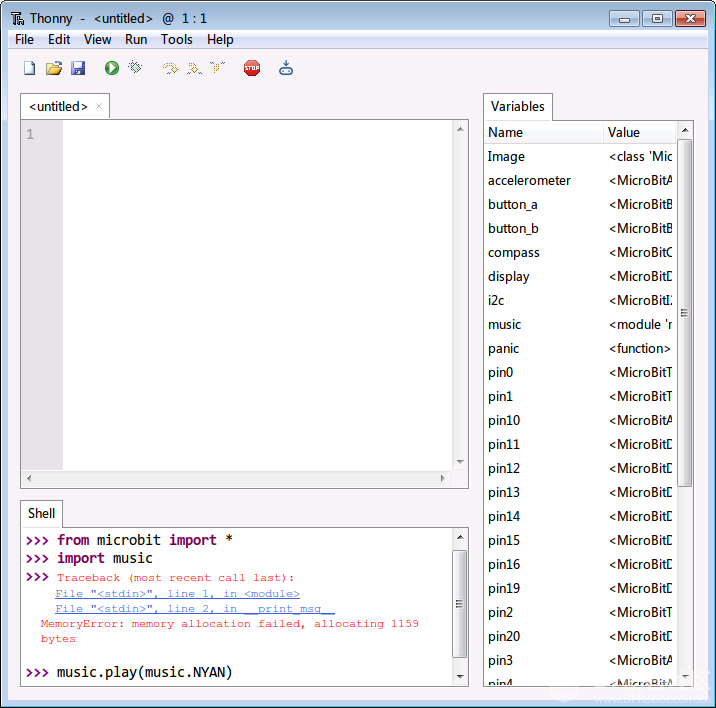Open the Edit menu

pyautogui.click(x=59, y=40)
